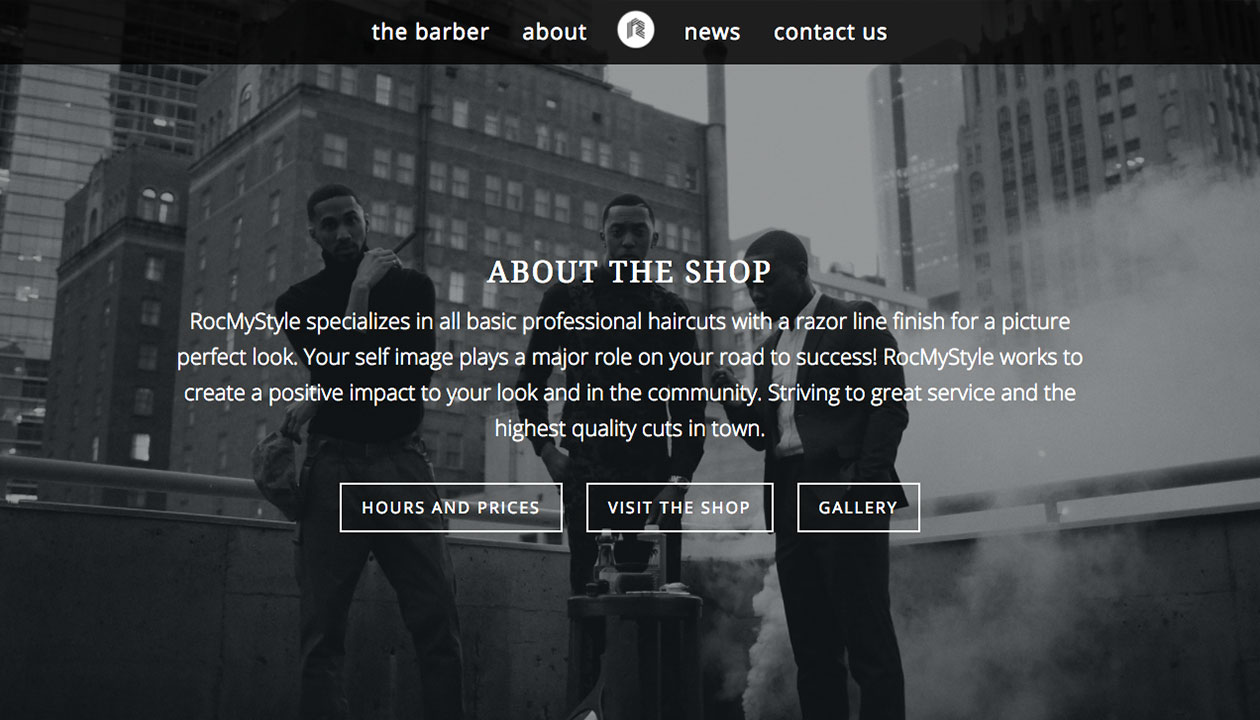This screenshot has width=1260, height=720.
Task: Click the "highest quality cuts in town" line
Action: click(630, 430)
